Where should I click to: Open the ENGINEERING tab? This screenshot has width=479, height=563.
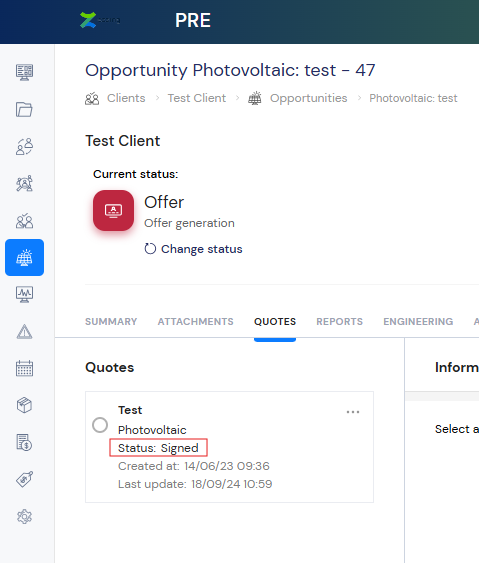(418, 321)
